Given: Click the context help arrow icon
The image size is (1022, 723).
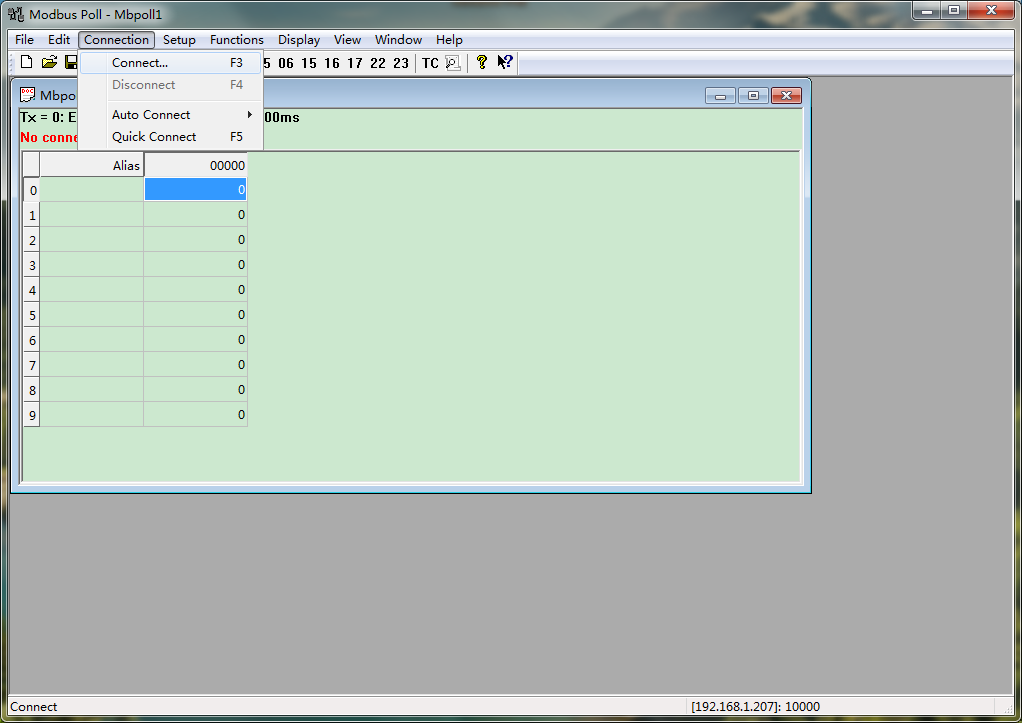Looking at the screenshot, I should [x=505, y=63].
